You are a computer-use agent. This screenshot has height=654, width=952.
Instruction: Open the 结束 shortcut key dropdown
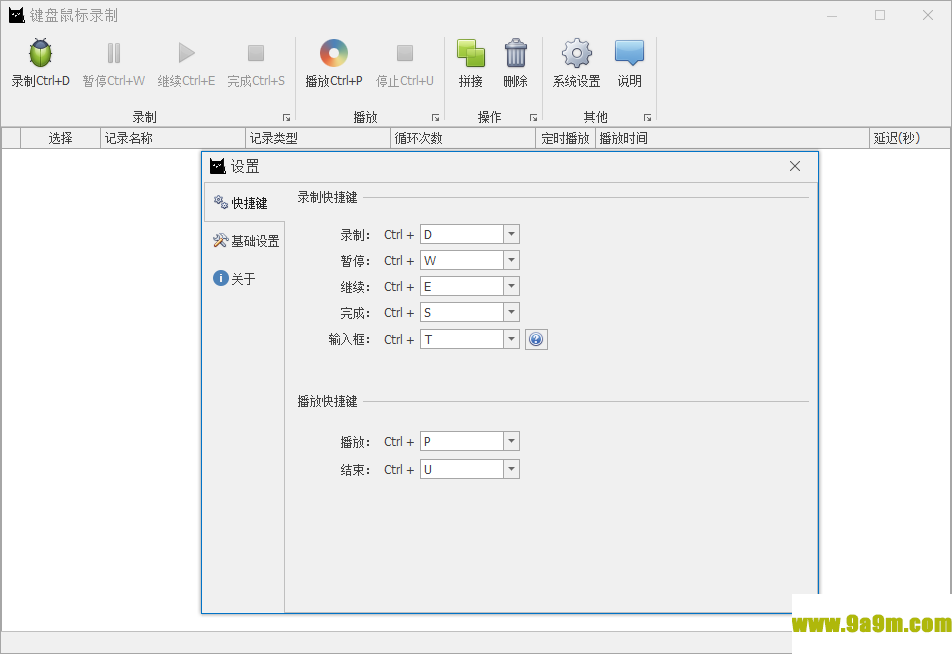511,469
